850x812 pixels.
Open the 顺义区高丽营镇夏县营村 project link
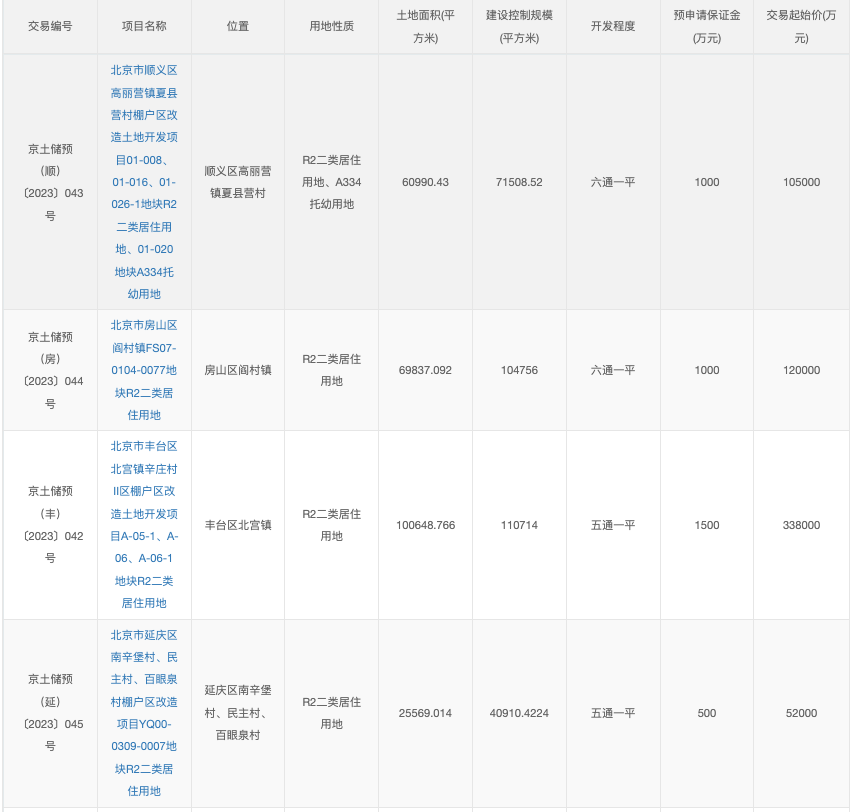[144, 182]
